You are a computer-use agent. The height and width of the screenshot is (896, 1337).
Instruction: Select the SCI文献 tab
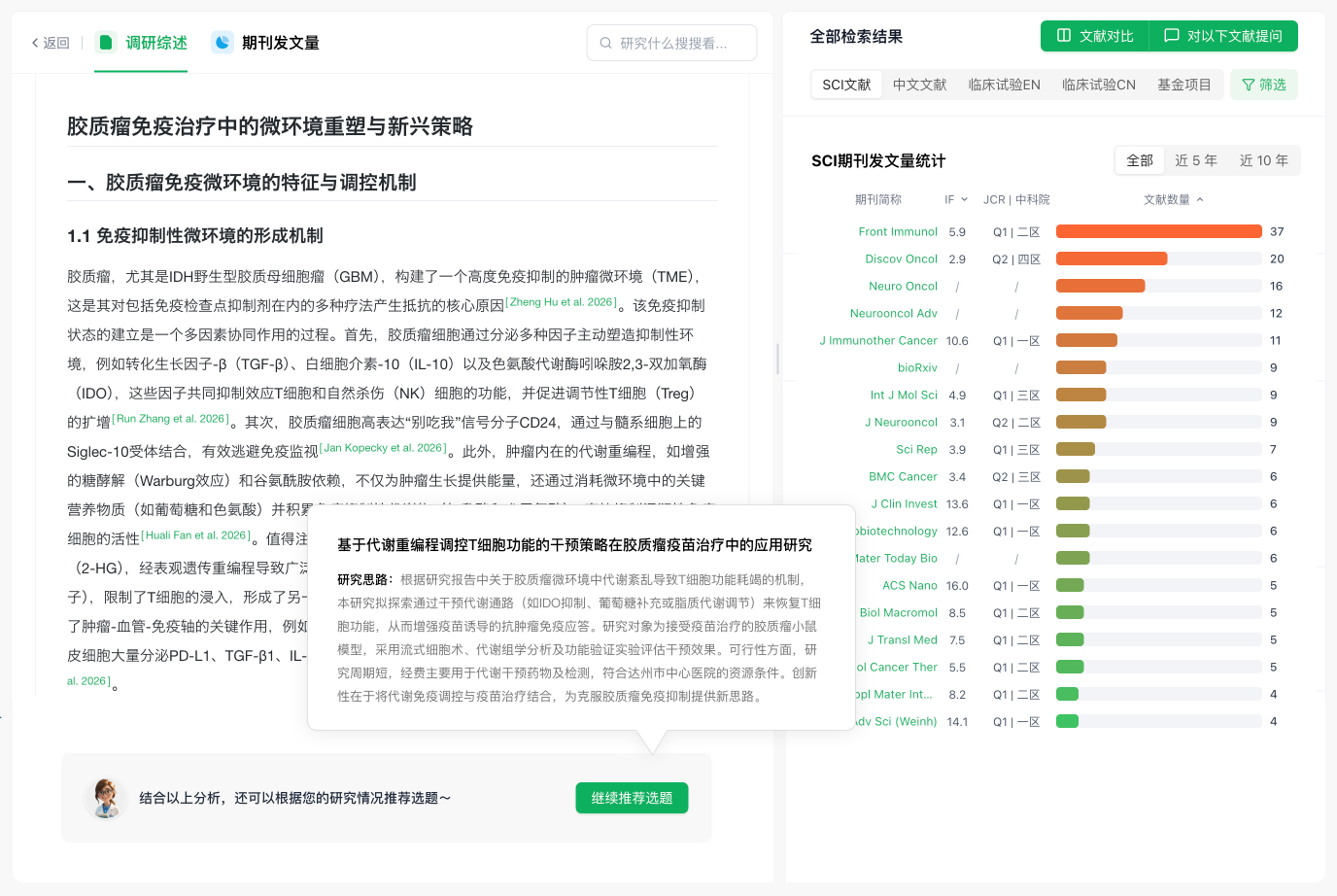[x=846, y=85]
